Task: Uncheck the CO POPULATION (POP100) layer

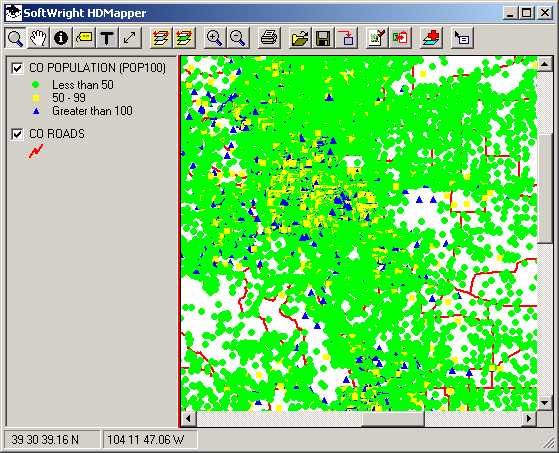Action: (17, 68)
